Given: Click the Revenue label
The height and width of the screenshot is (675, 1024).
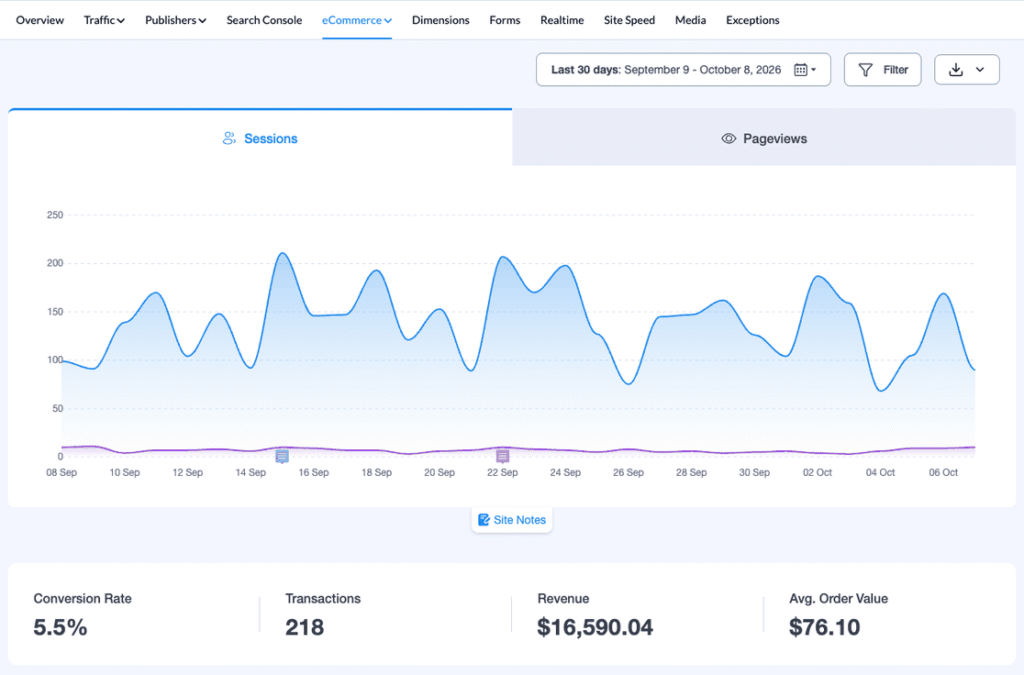Looking at the screenshot, I should point(563,599).
